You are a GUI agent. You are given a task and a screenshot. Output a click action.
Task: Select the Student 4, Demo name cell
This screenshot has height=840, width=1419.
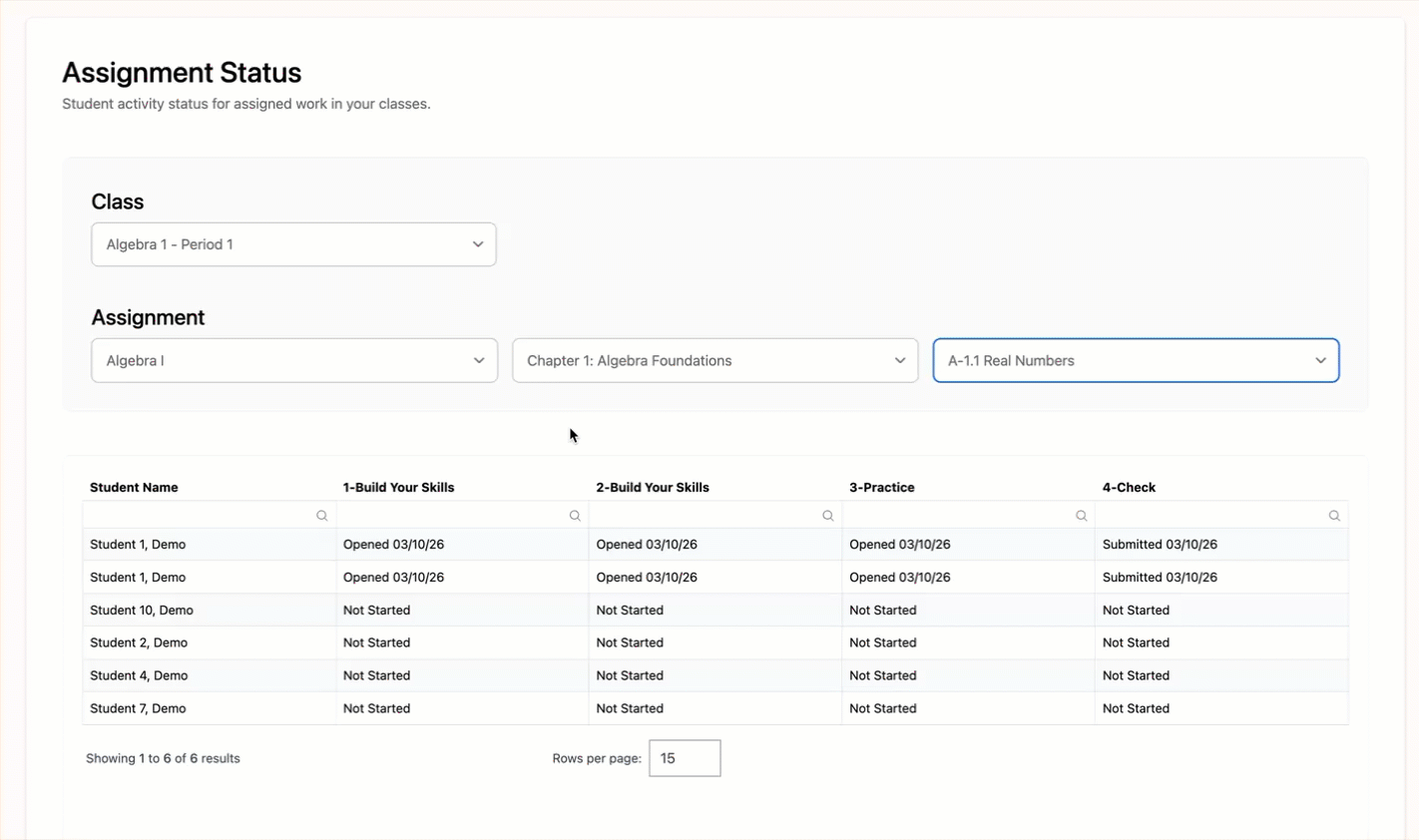(x=210, y=676)
